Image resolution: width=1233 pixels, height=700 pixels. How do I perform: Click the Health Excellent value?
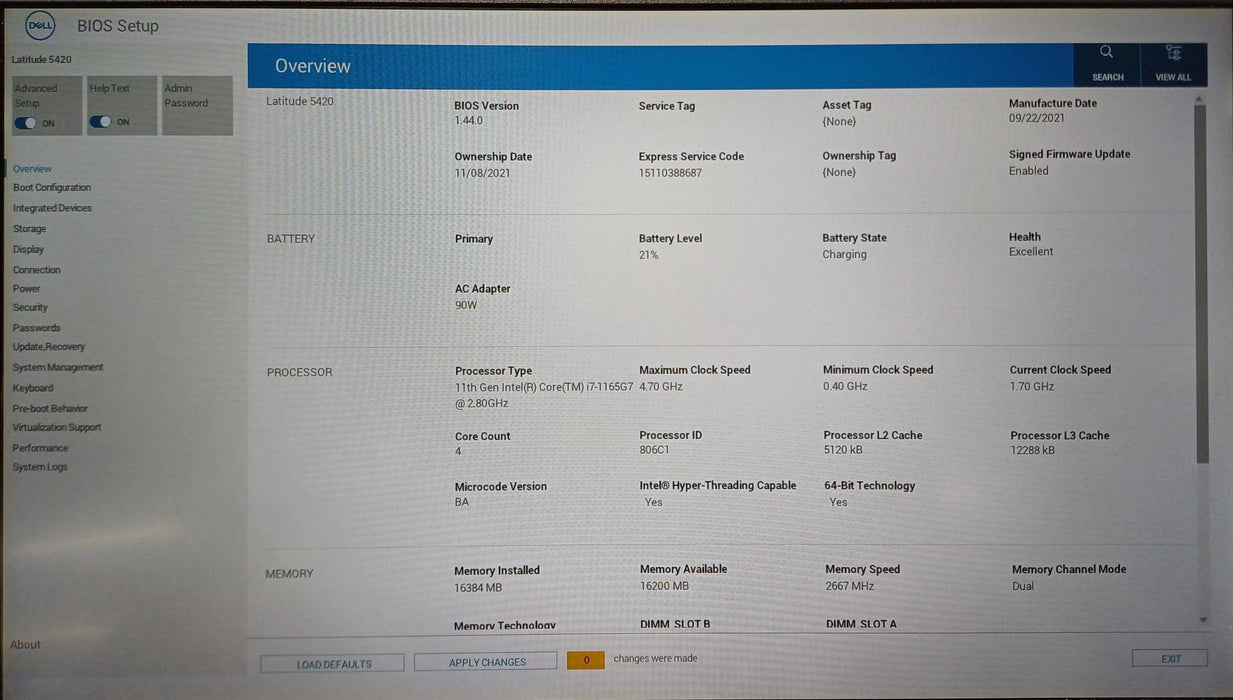tap(1031, 252)
